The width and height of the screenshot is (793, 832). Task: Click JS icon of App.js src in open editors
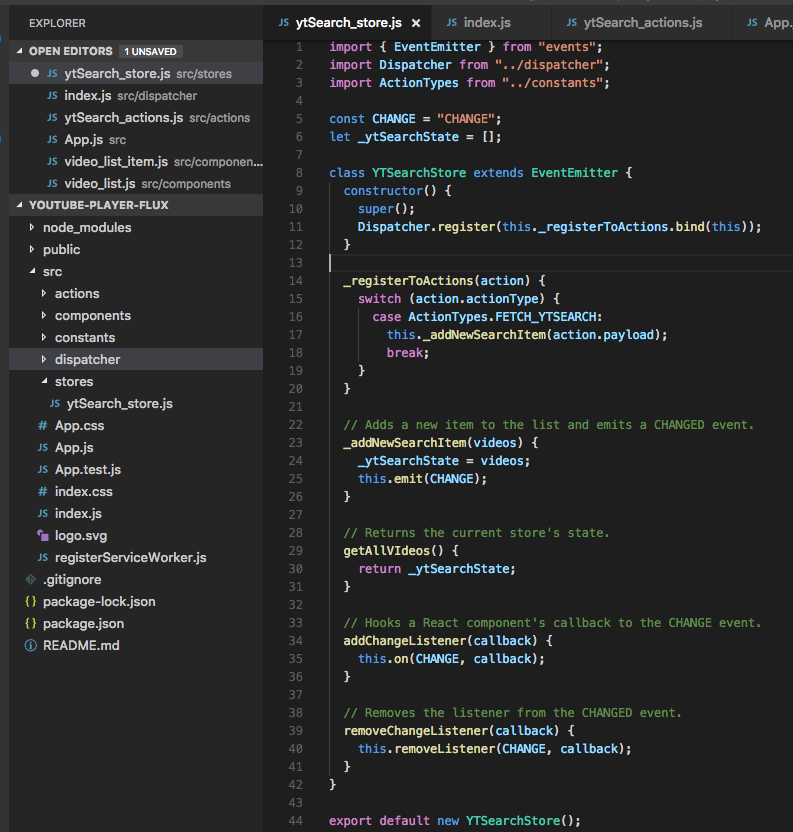pos(52,140)
